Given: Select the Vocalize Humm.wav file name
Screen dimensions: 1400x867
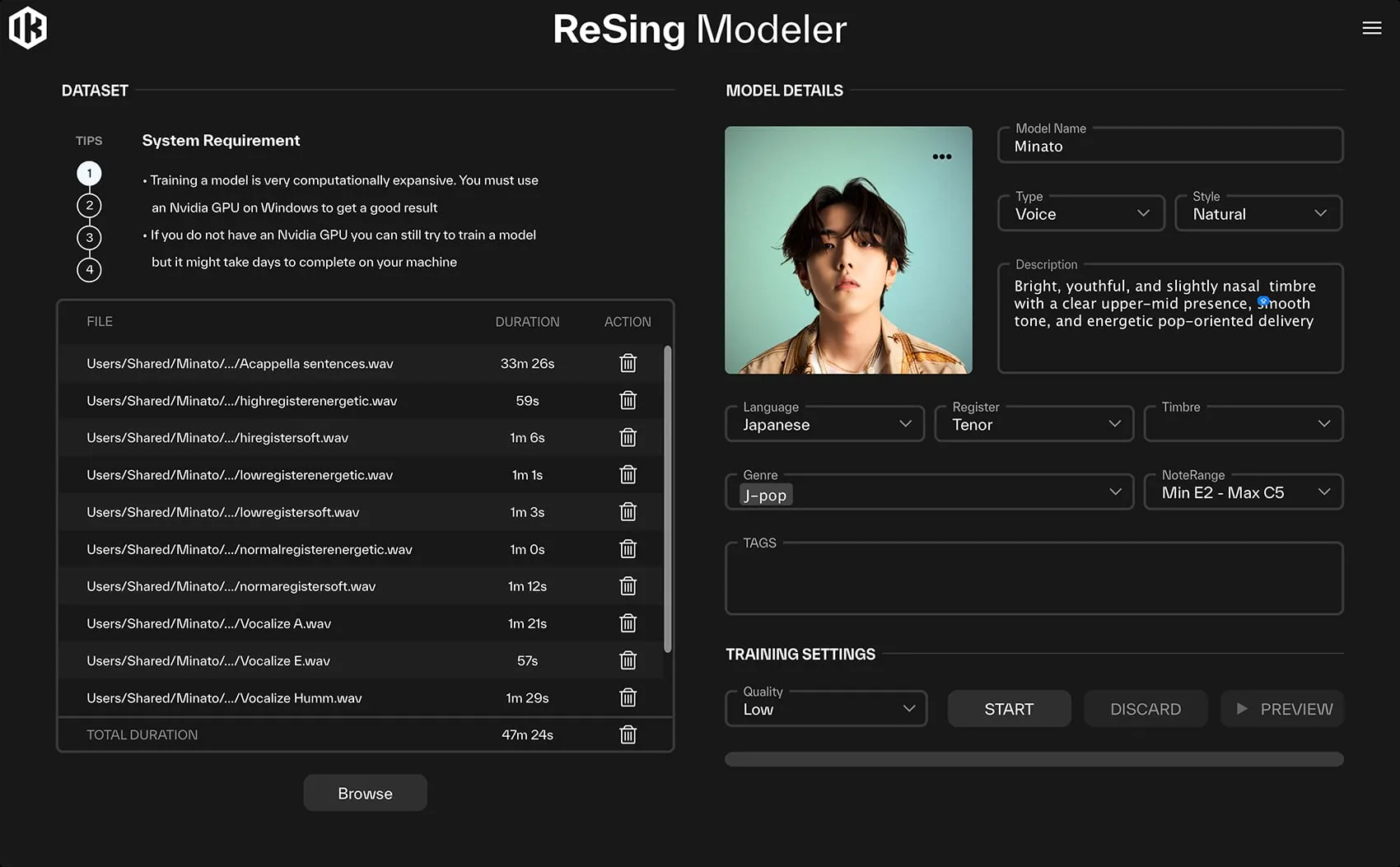Looking at the screenshot, I should tap(224, 697).
